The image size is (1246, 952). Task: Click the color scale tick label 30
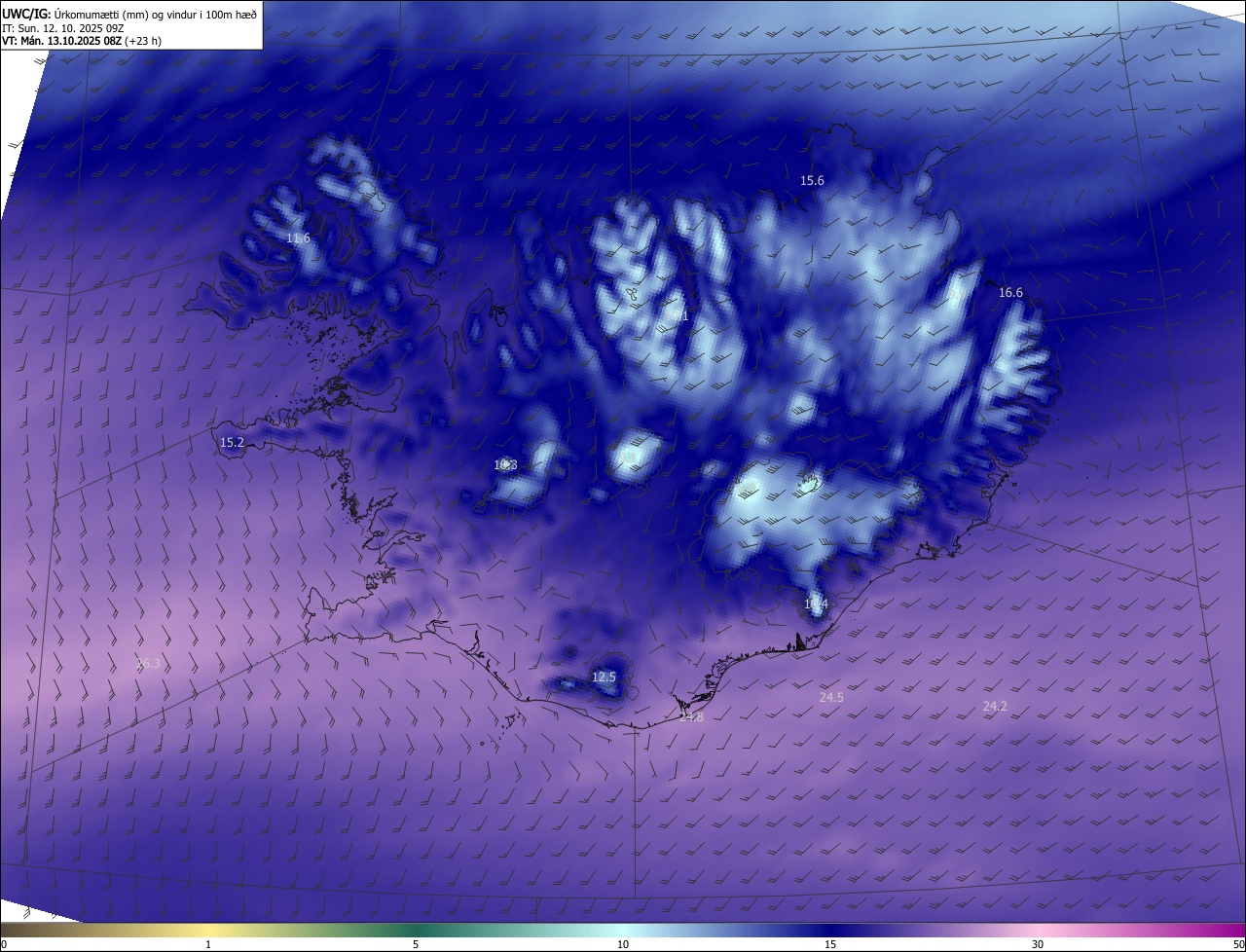click(x=1038, y=944)
